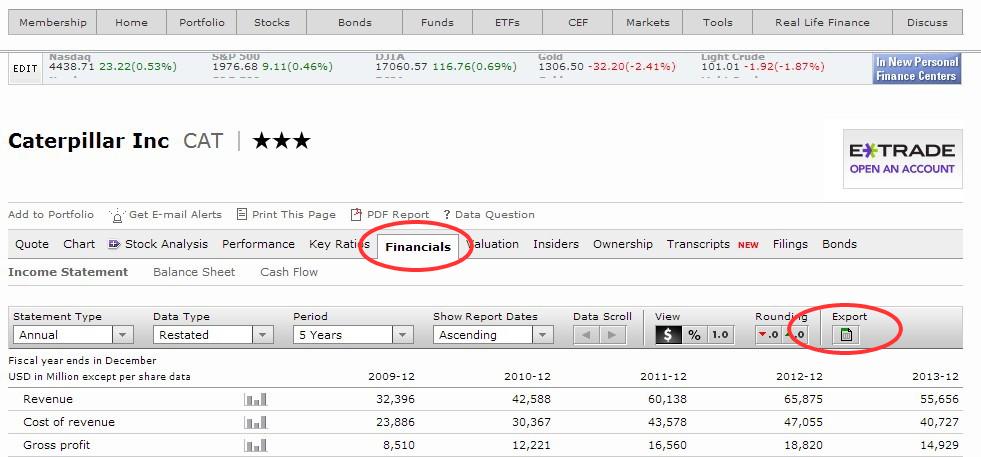Click the EDIT ticker button

[x=25, y=69]
